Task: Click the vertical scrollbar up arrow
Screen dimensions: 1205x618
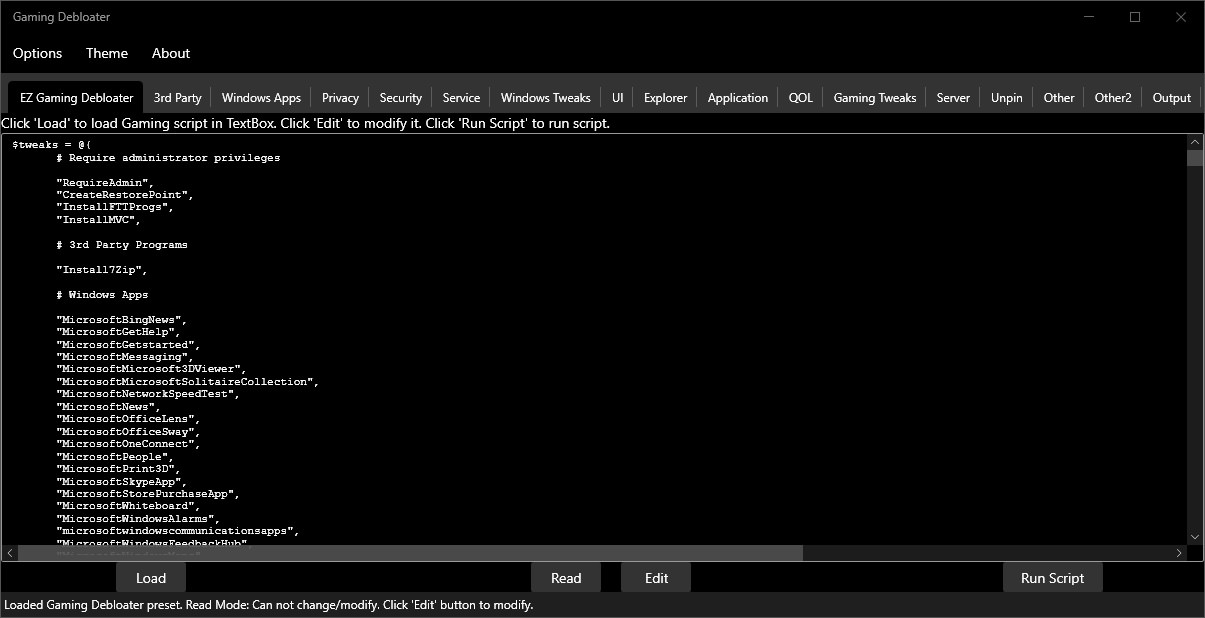Action: [x=1194, y=142]
